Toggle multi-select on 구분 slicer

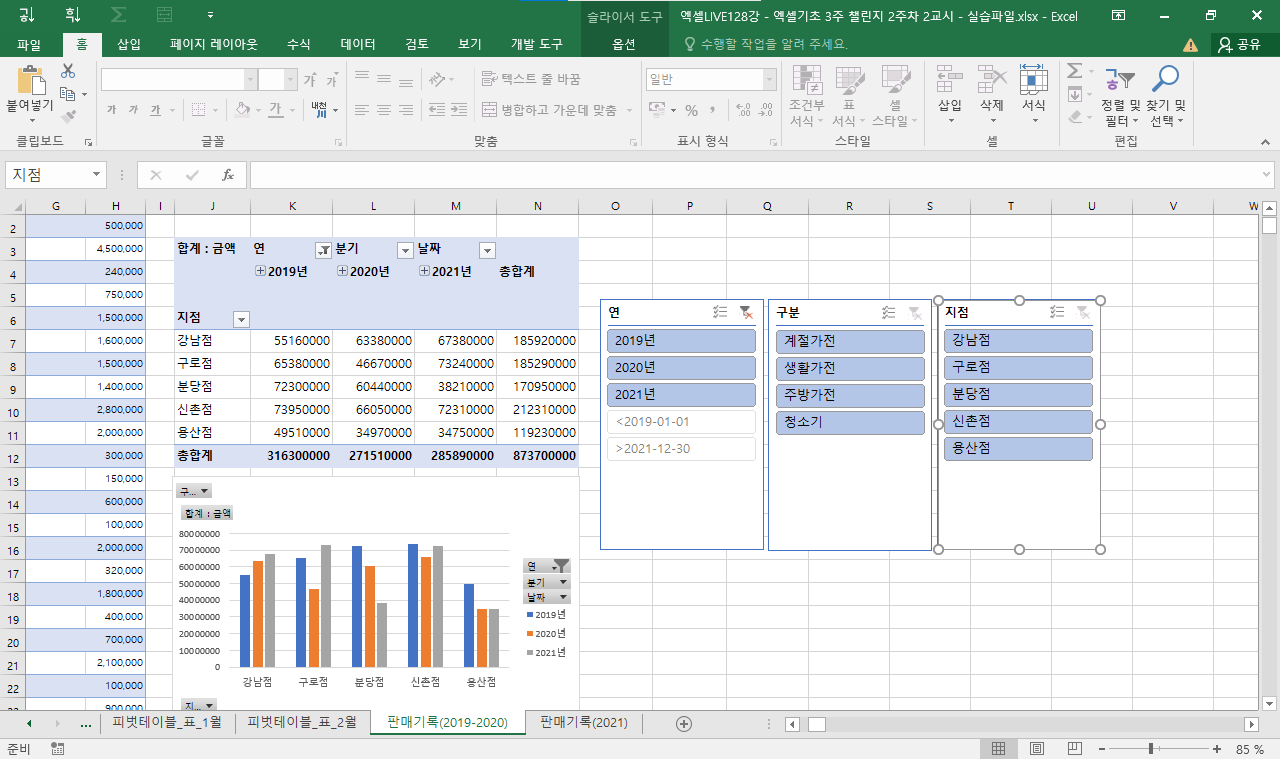[888, 313]
